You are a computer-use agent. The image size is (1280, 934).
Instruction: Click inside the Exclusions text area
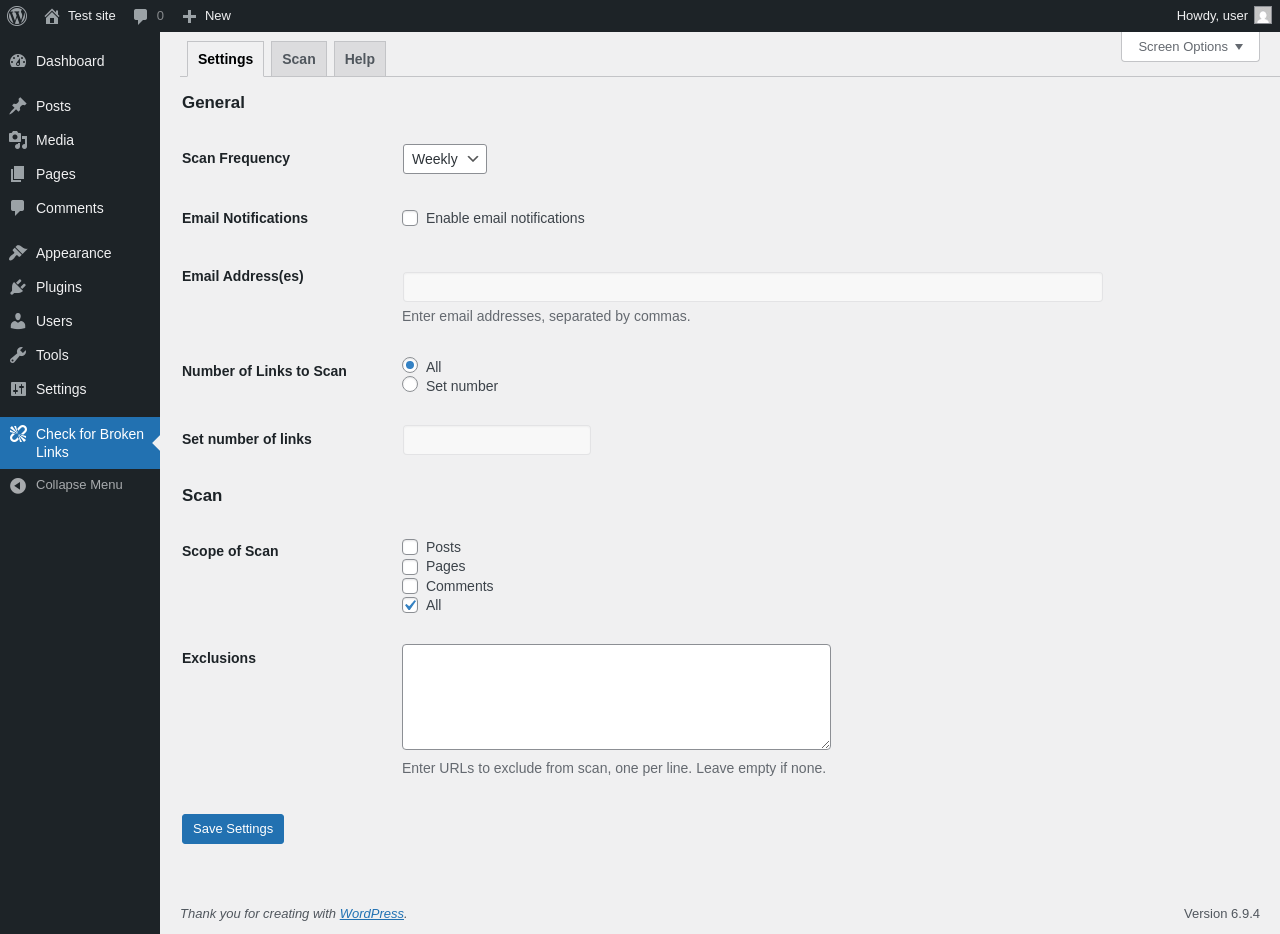tap(616, 697)
